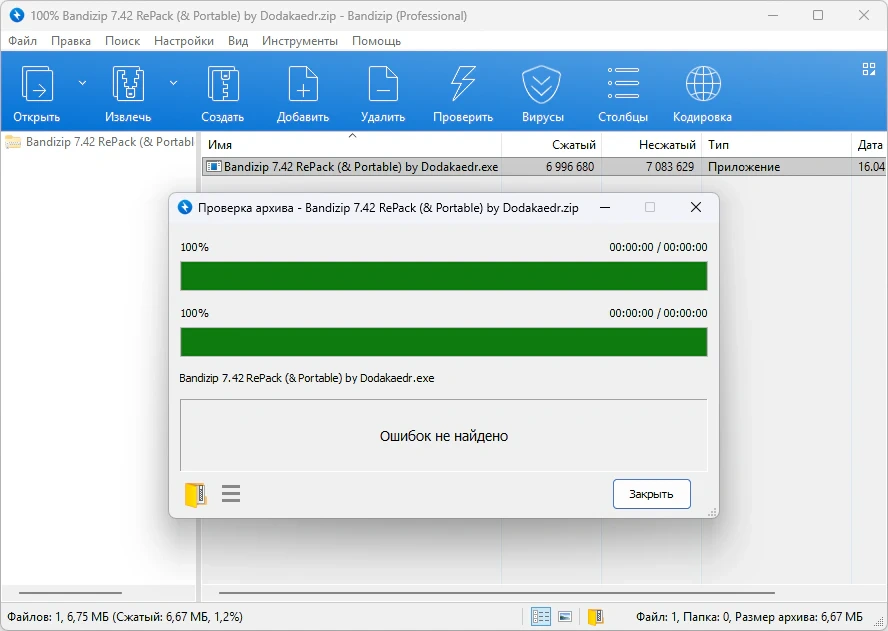Viewport: 888px width, 631px height.
Task: Minimize the main Bandizip window
Action: point(772,15)
